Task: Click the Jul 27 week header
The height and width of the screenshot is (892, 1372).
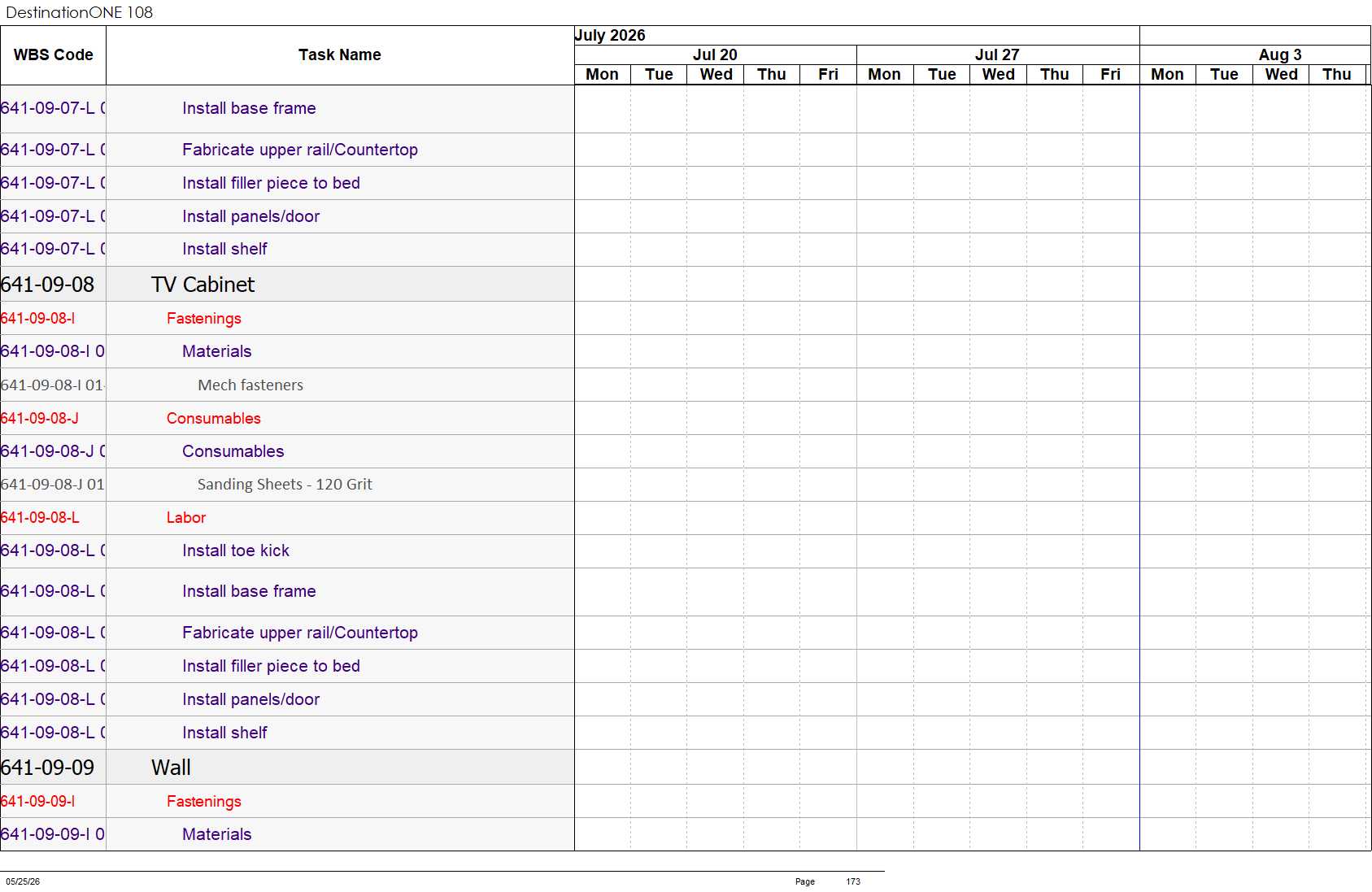Action: [x=997, y=54]
